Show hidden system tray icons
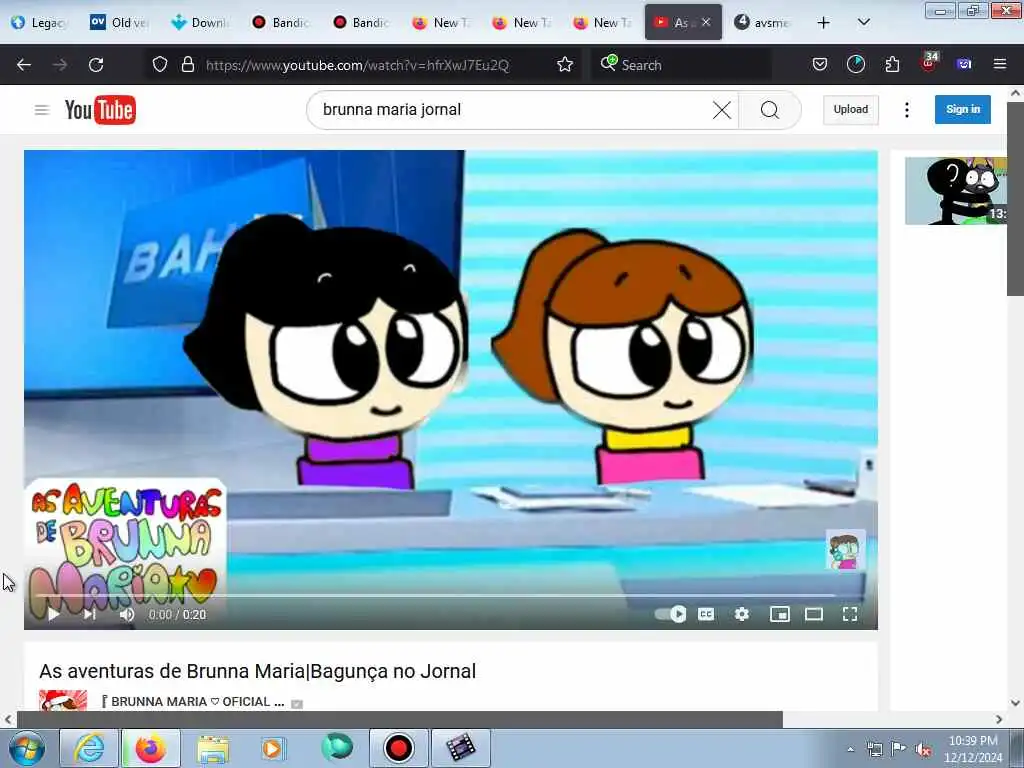 [850, 750]
